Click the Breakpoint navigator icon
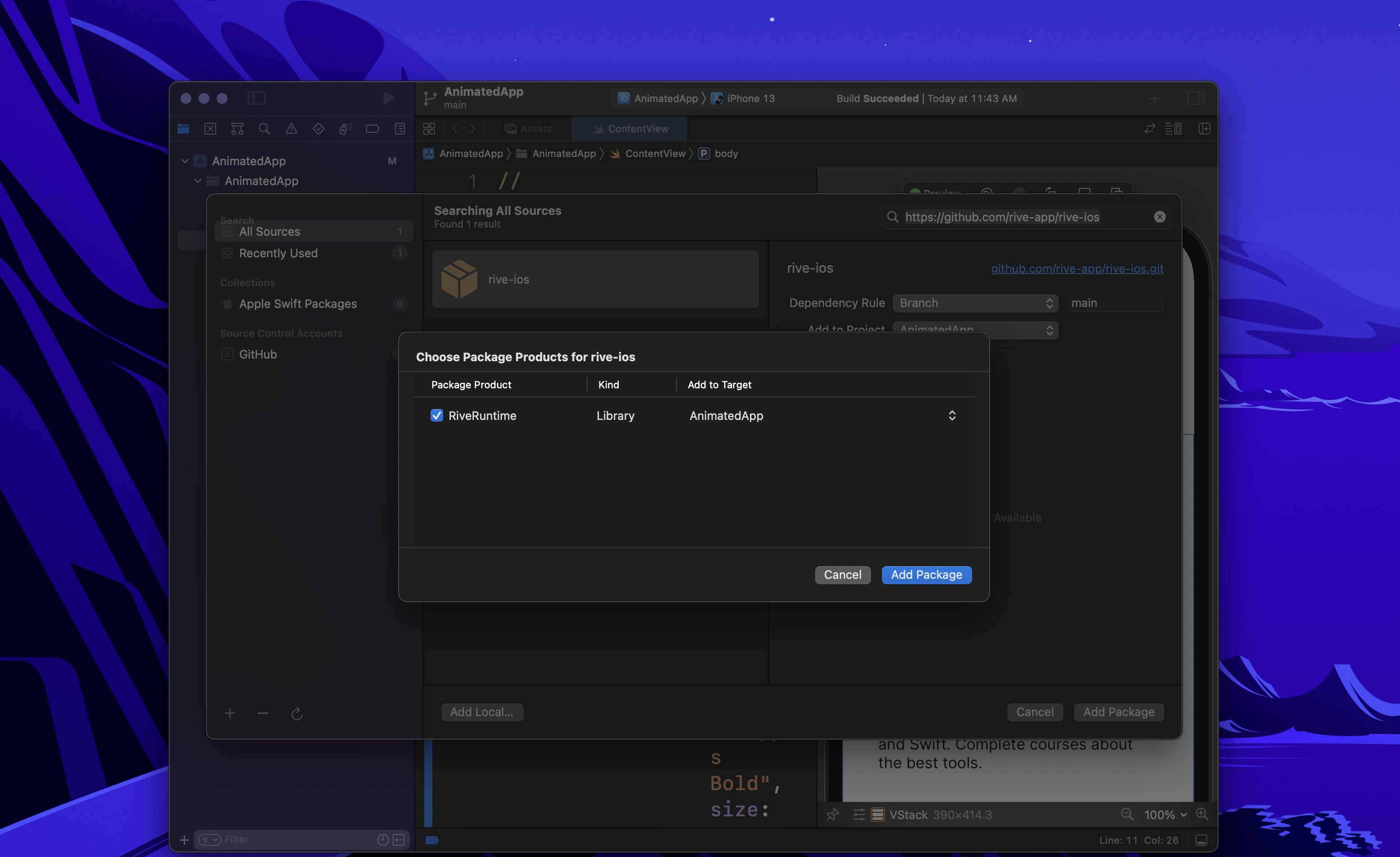This screenshot has width=1400, height=857. tap(372, 129)
